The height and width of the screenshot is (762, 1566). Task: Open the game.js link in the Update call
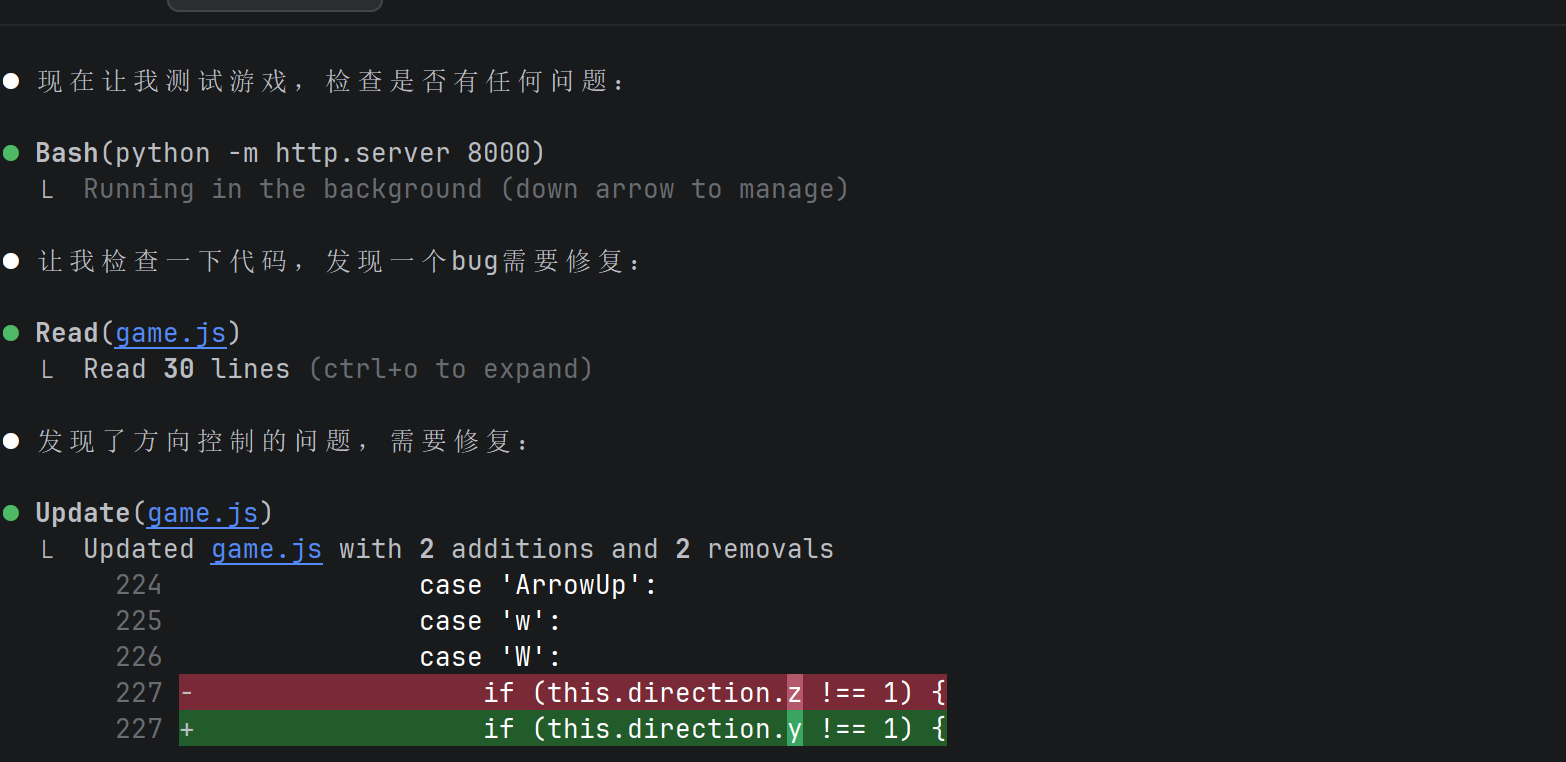coord(203,513)
